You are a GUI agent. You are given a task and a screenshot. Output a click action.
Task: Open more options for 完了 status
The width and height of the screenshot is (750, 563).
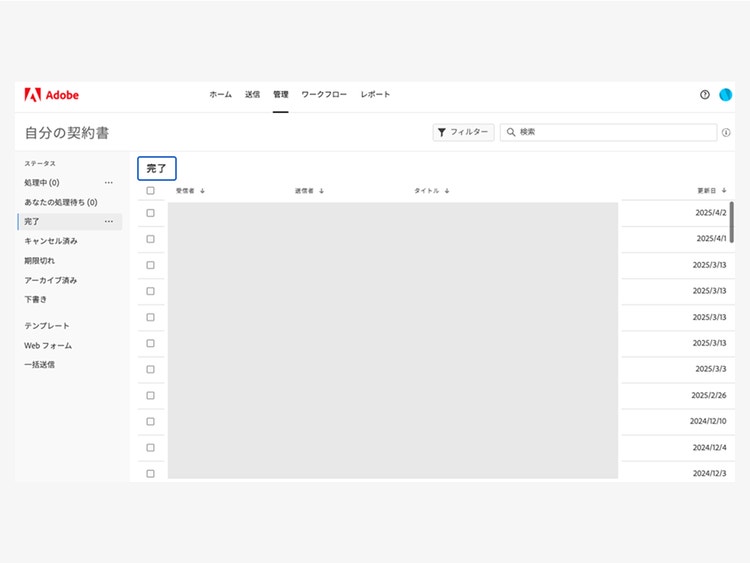tap(109, 221)
